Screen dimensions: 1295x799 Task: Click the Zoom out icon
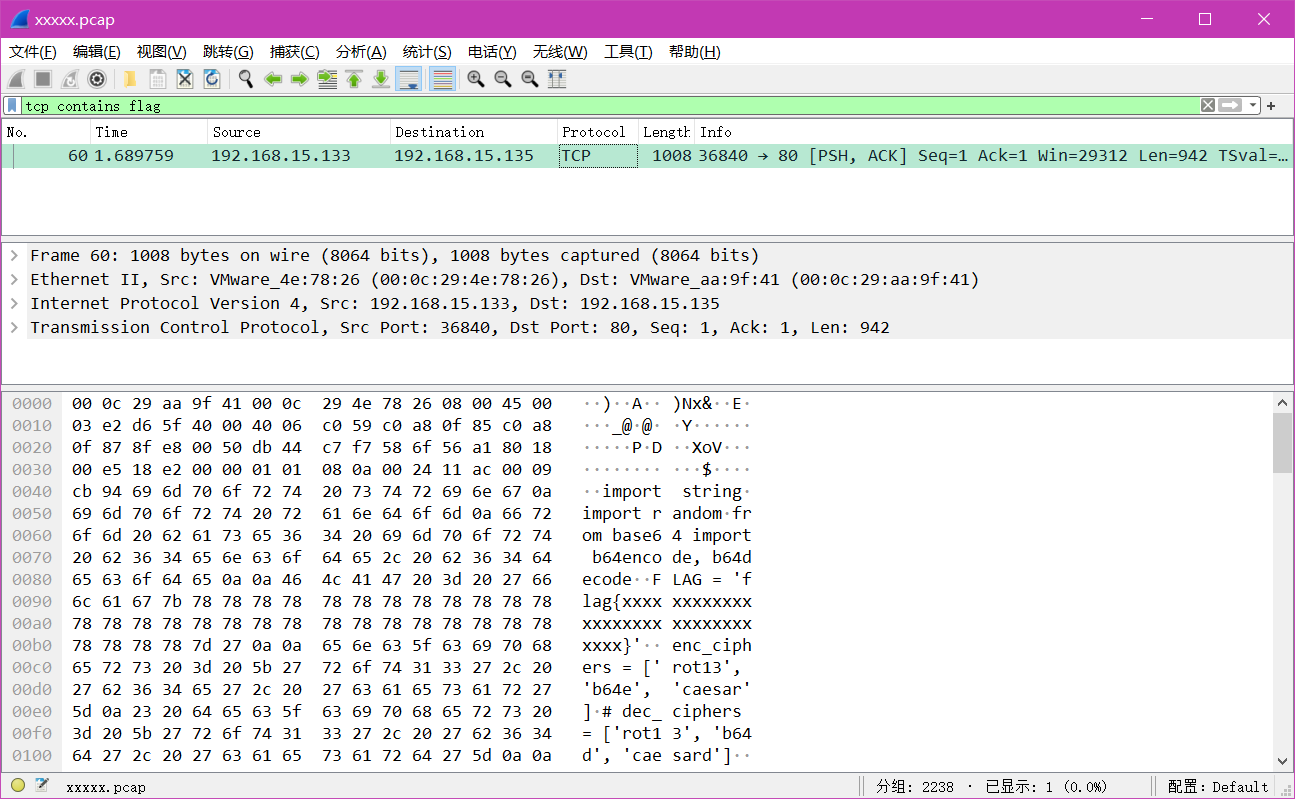pyautogui.click(x=503, y=79)
